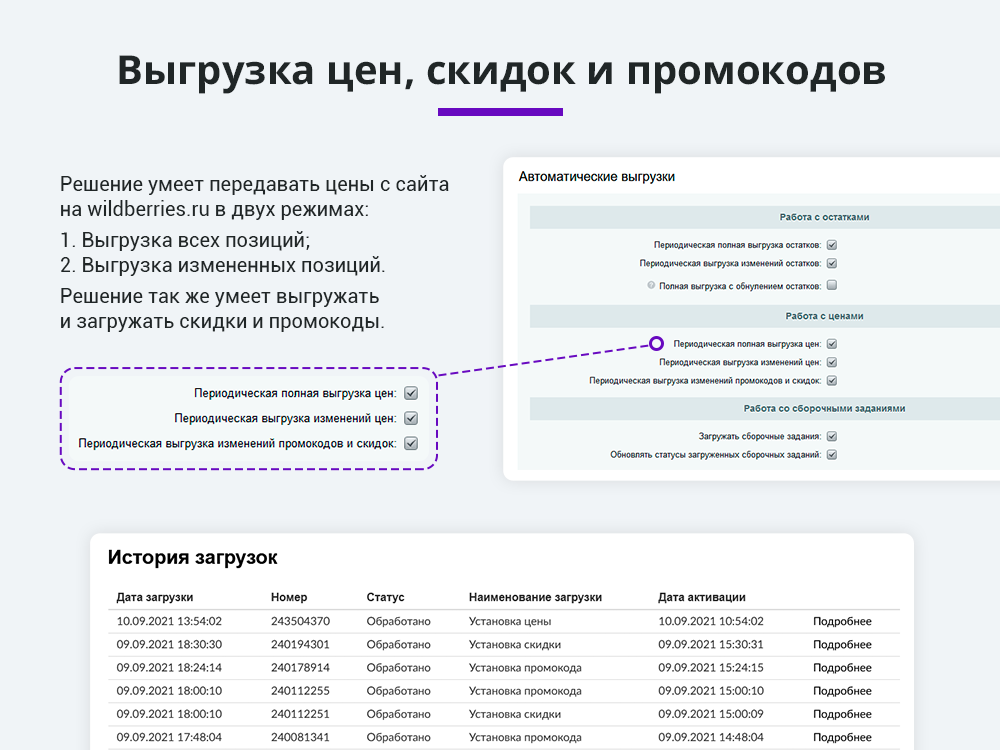The width and height of the screenshot is (1000, 750).
Task: Collapse the "Работа с остатками" section
Action: tap(824, 216)
